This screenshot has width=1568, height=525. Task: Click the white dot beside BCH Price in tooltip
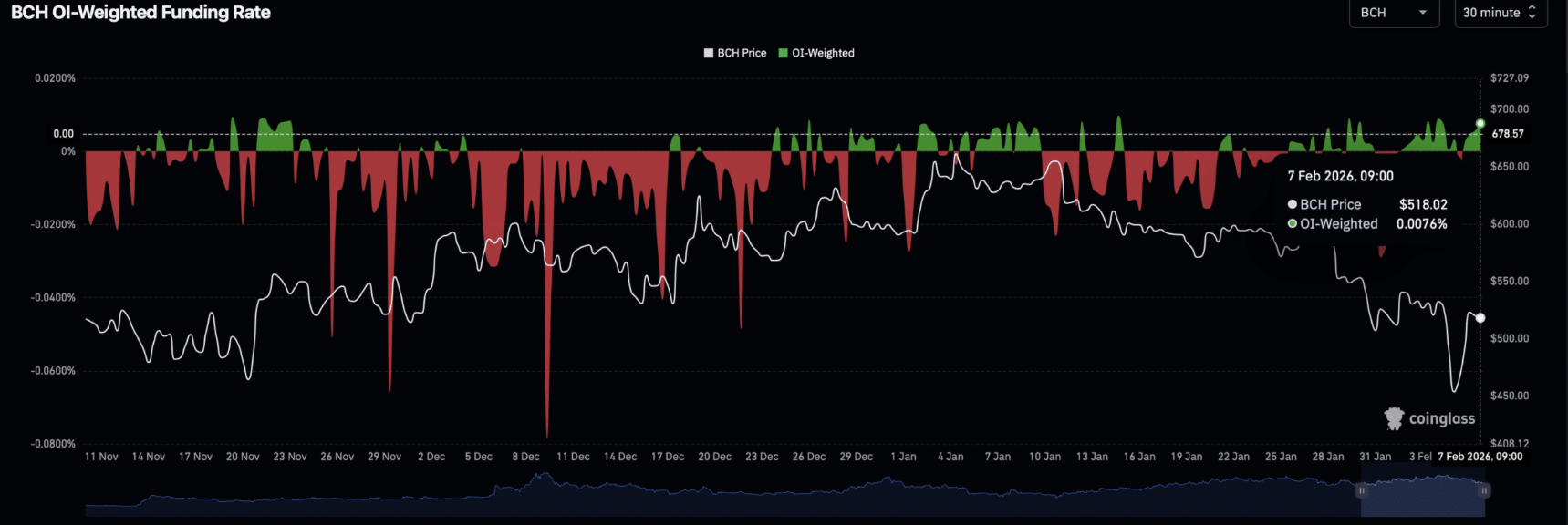point(1293,205)
